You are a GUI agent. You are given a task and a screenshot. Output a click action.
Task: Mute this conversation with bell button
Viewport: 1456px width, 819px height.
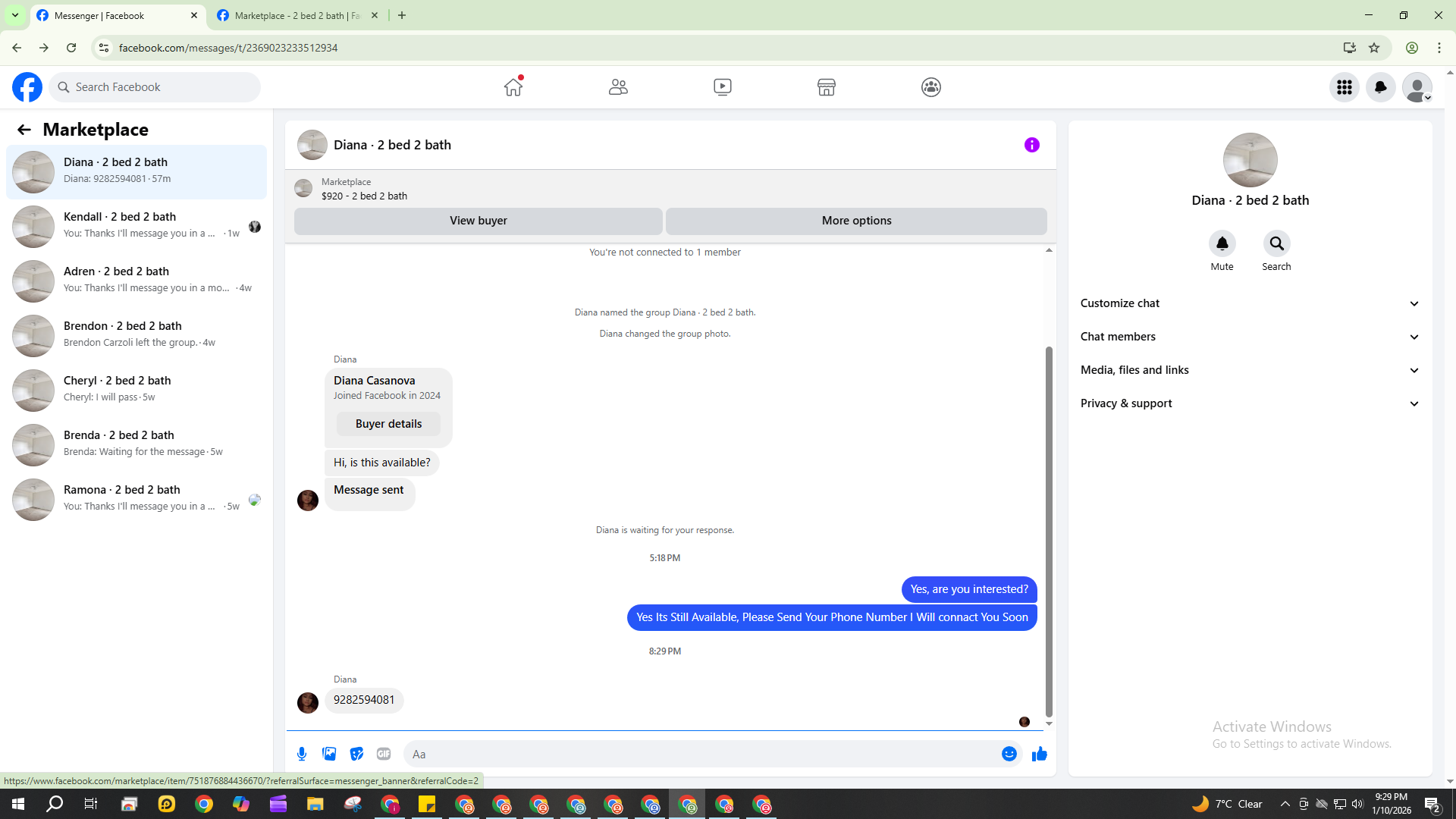click(1222, 243)
